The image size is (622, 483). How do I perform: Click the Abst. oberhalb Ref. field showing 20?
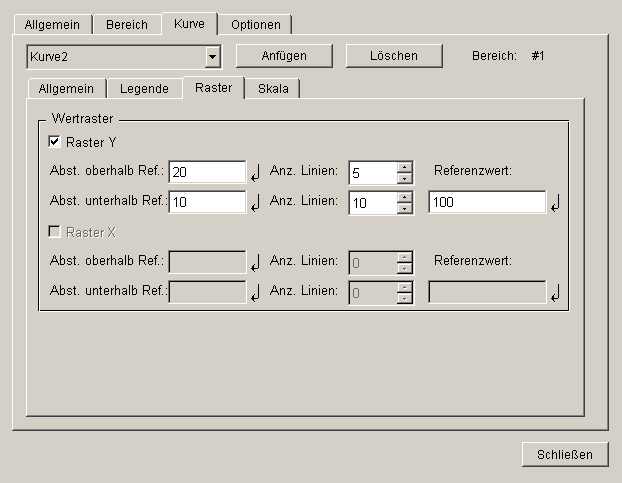pyautogui.click(x=207, y=172)
